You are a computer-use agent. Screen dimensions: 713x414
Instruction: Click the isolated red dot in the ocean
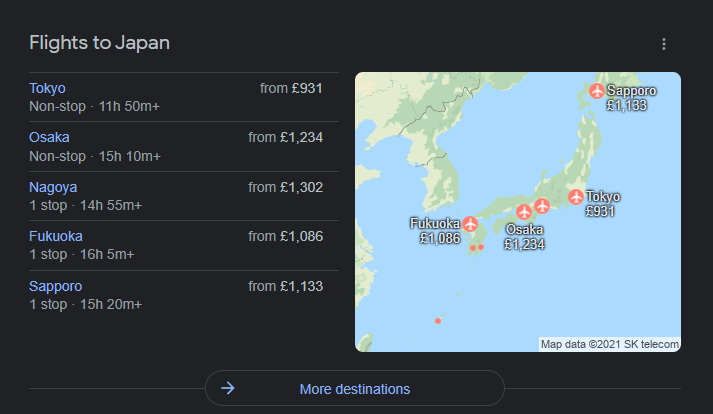(438, 320)
